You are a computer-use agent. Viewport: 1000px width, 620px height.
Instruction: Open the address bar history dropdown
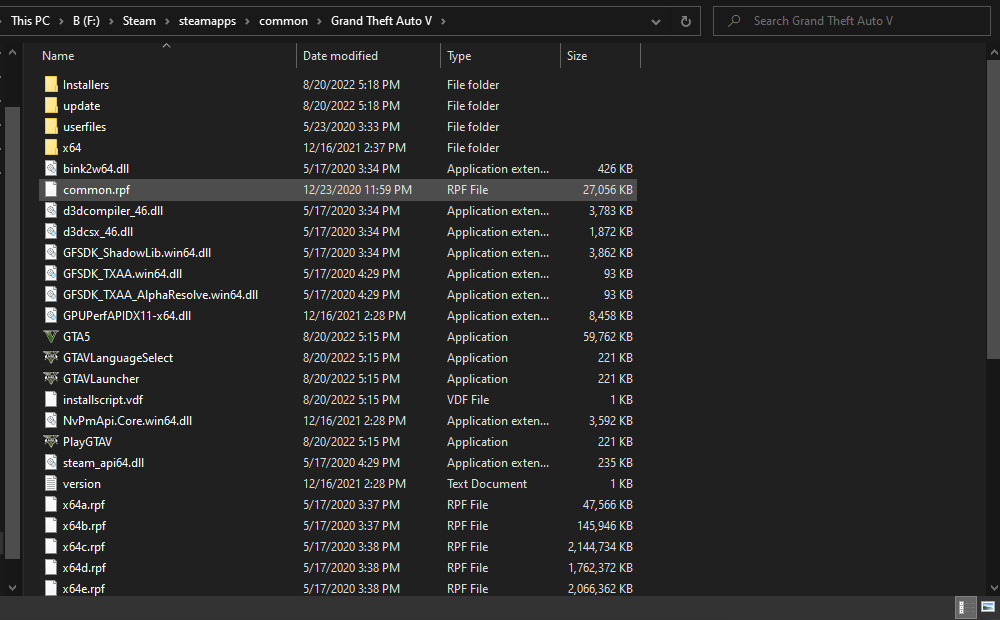pyautogui.click(x=656, y=21)
